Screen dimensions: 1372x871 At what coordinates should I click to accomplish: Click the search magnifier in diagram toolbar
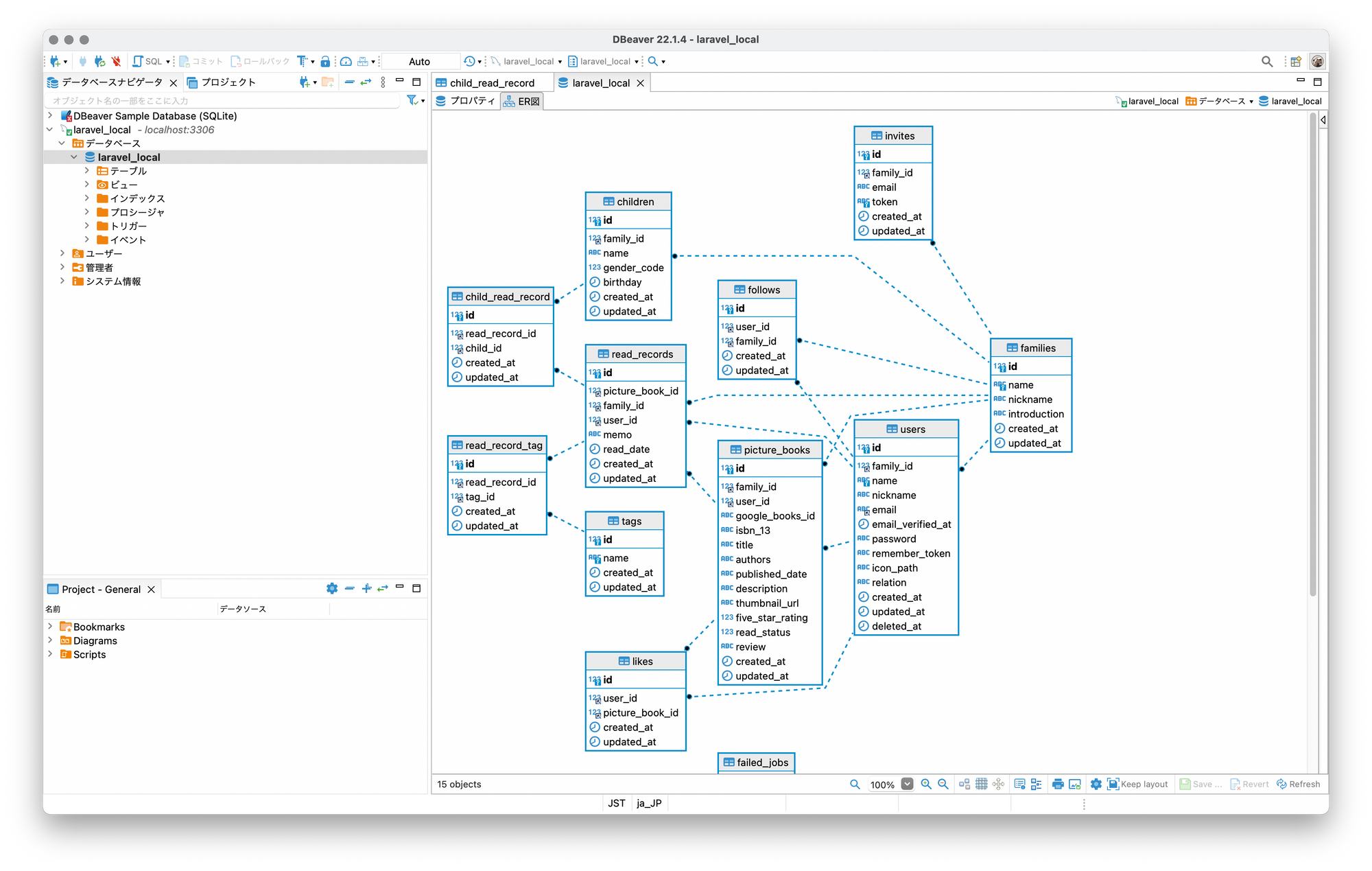tap(855, 784)
